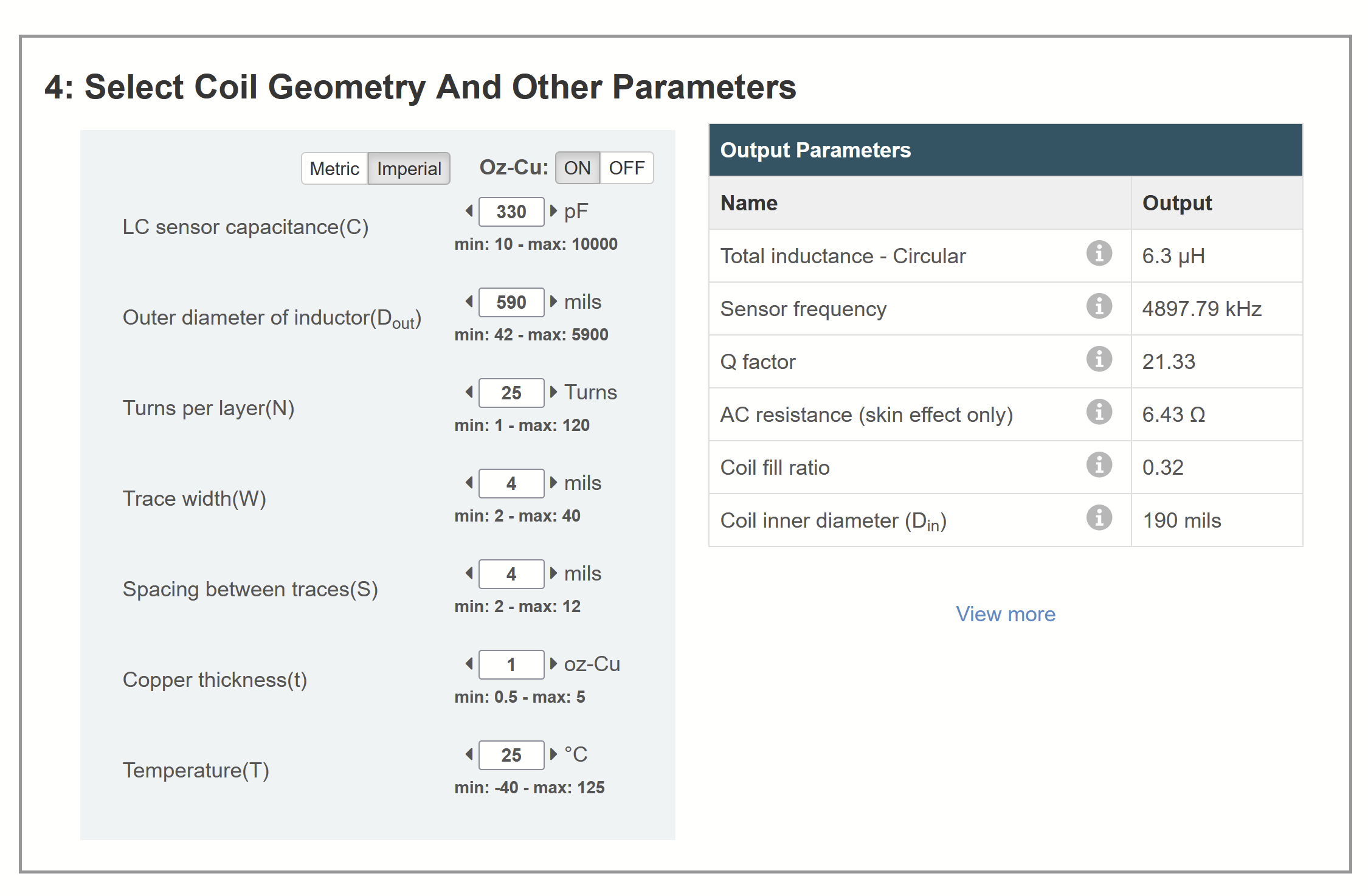Increase LC sensor capacitance with right arrow
Screen dimensions: 1368x896
pos(553,211)
